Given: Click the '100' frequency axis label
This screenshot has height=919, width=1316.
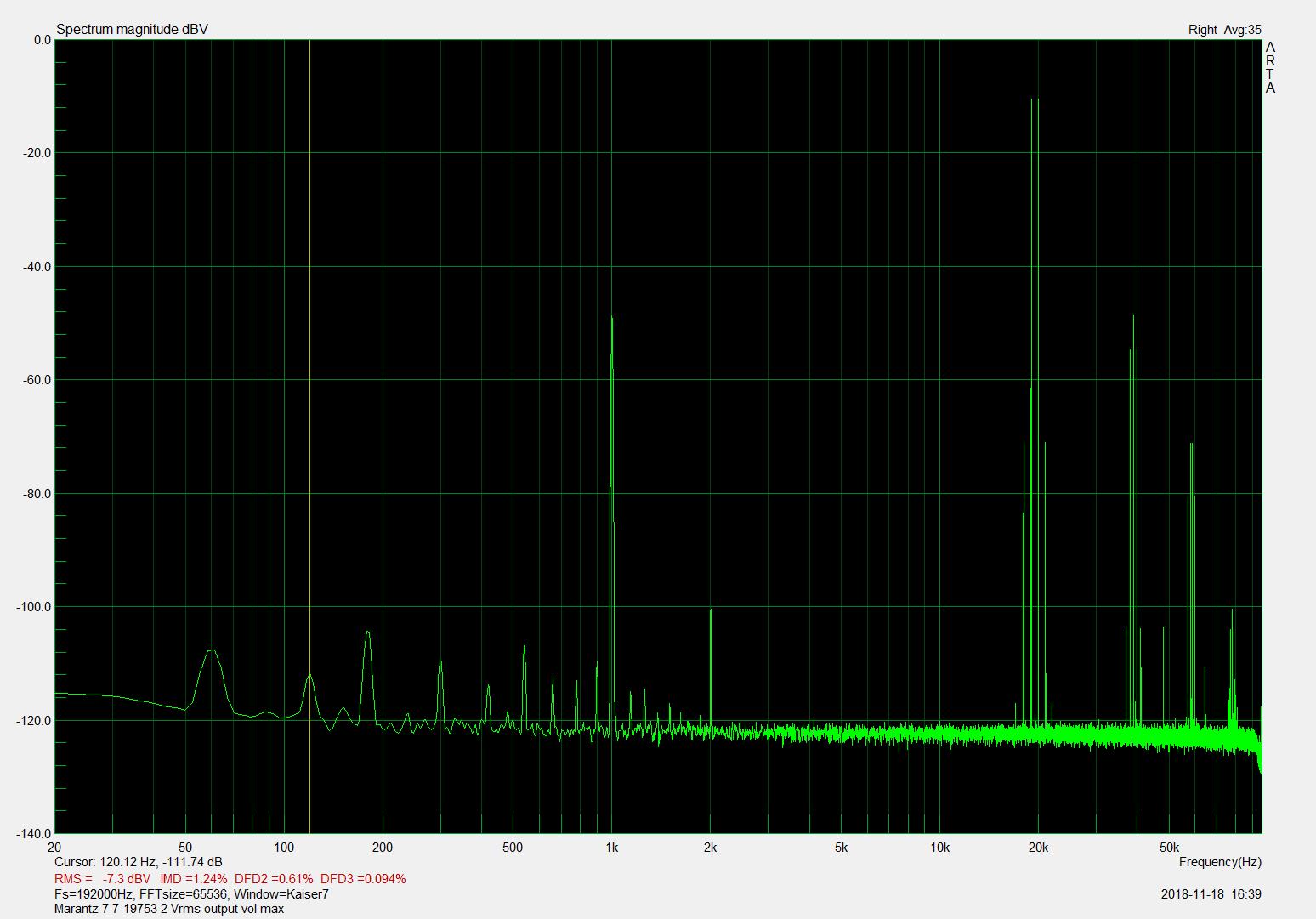Looking at the screenshot, I should pos(284,848).
